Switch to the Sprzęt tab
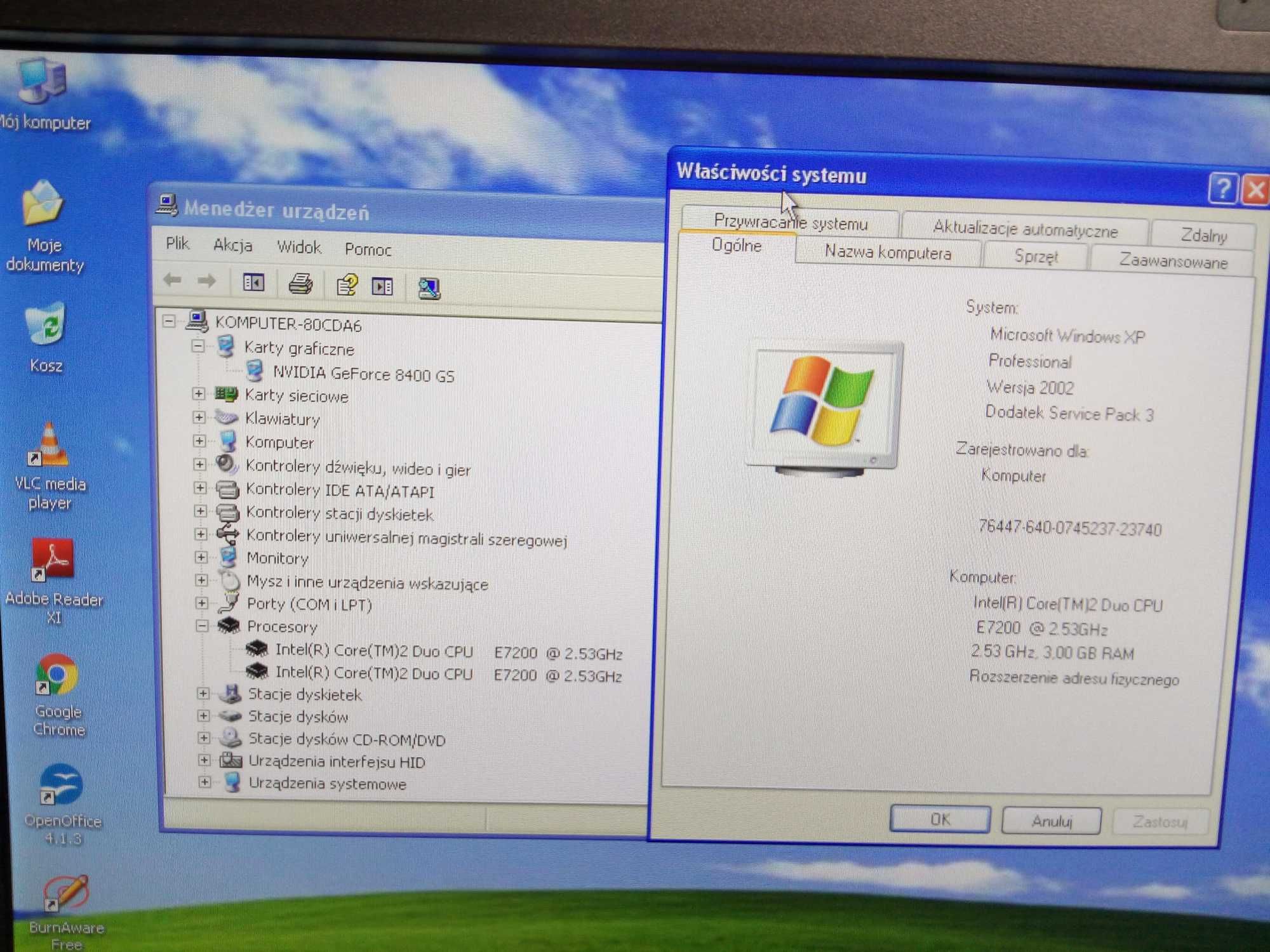1270x952 pixels. 1036,256
